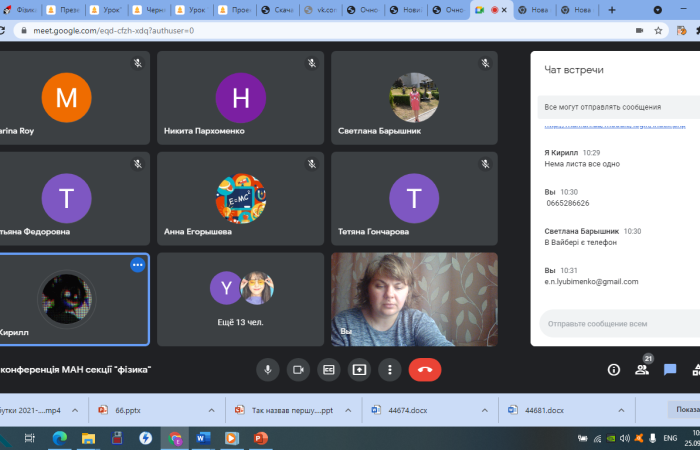Expand options for 66.pptx download
Viewport: 700px width, 450px height.
pyautogui.click(x=211, y=410)
